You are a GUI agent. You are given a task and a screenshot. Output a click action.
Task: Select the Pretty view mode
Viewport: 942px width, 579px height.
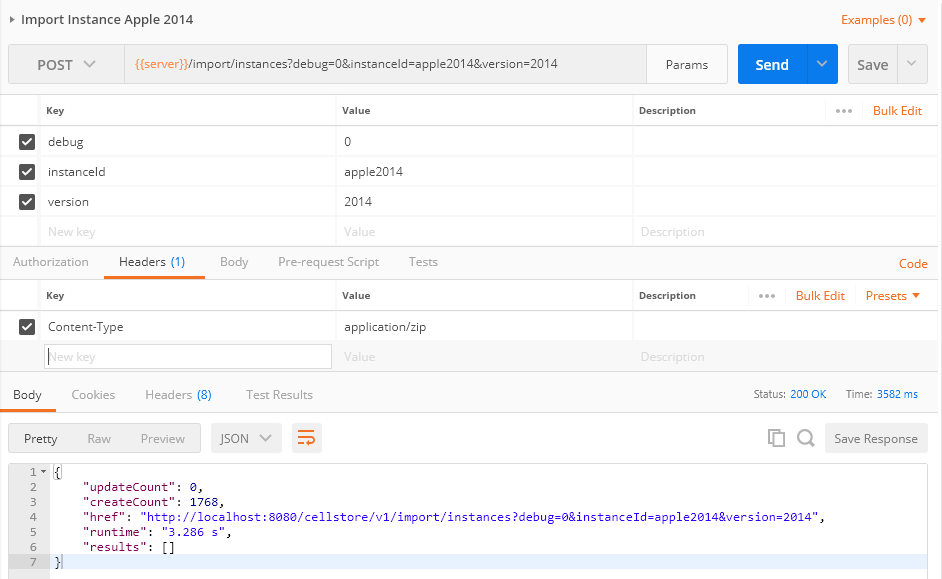click(x=40, y=438)
